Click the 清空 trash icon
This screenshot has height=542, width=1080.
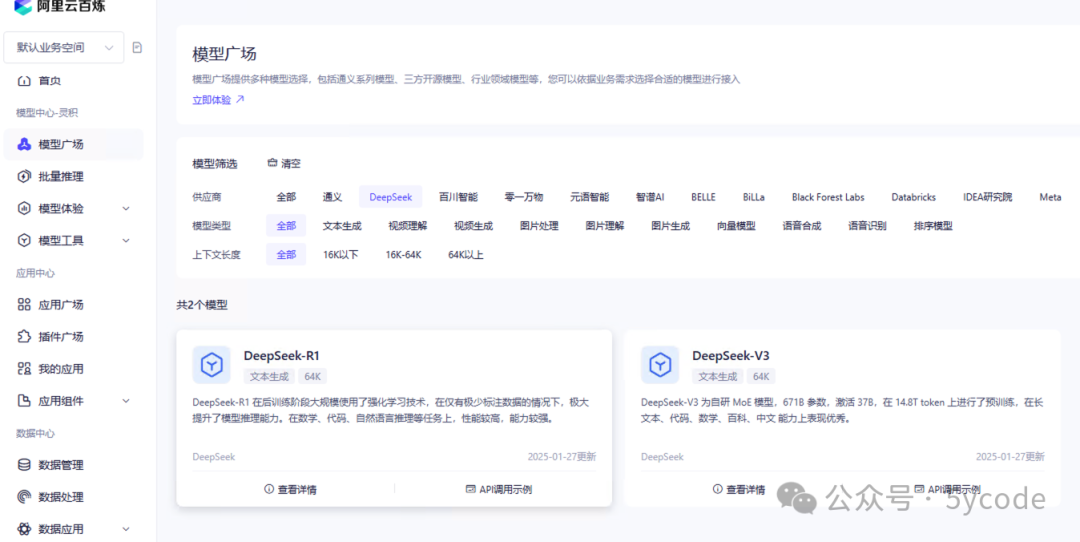(x=272, y=163)
